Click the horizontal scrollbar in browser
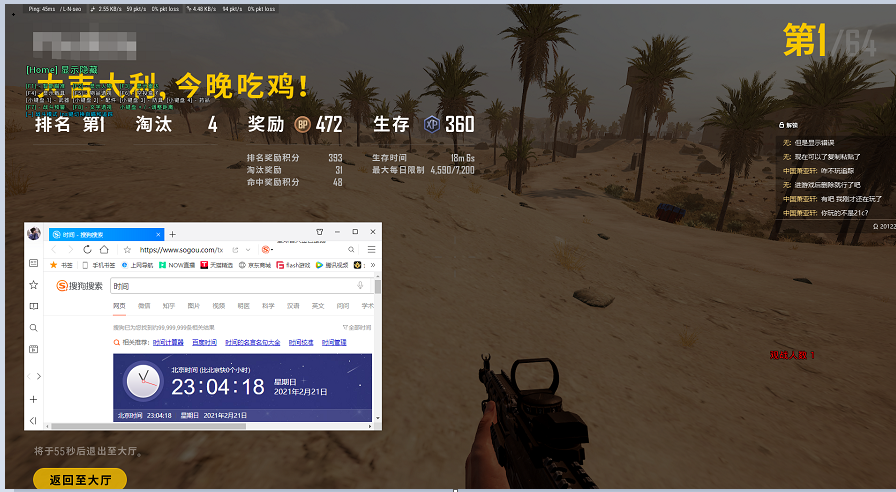 149,426
